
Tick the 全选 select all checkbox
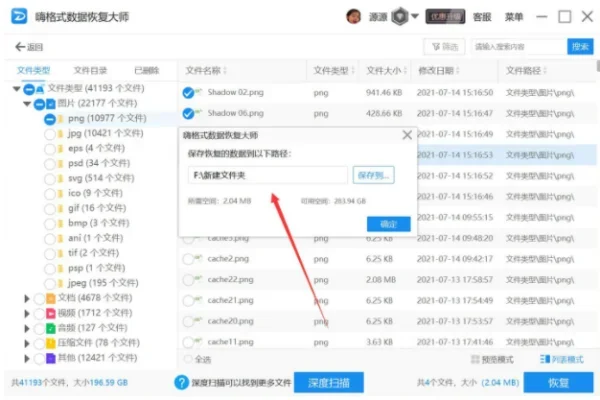188,359
